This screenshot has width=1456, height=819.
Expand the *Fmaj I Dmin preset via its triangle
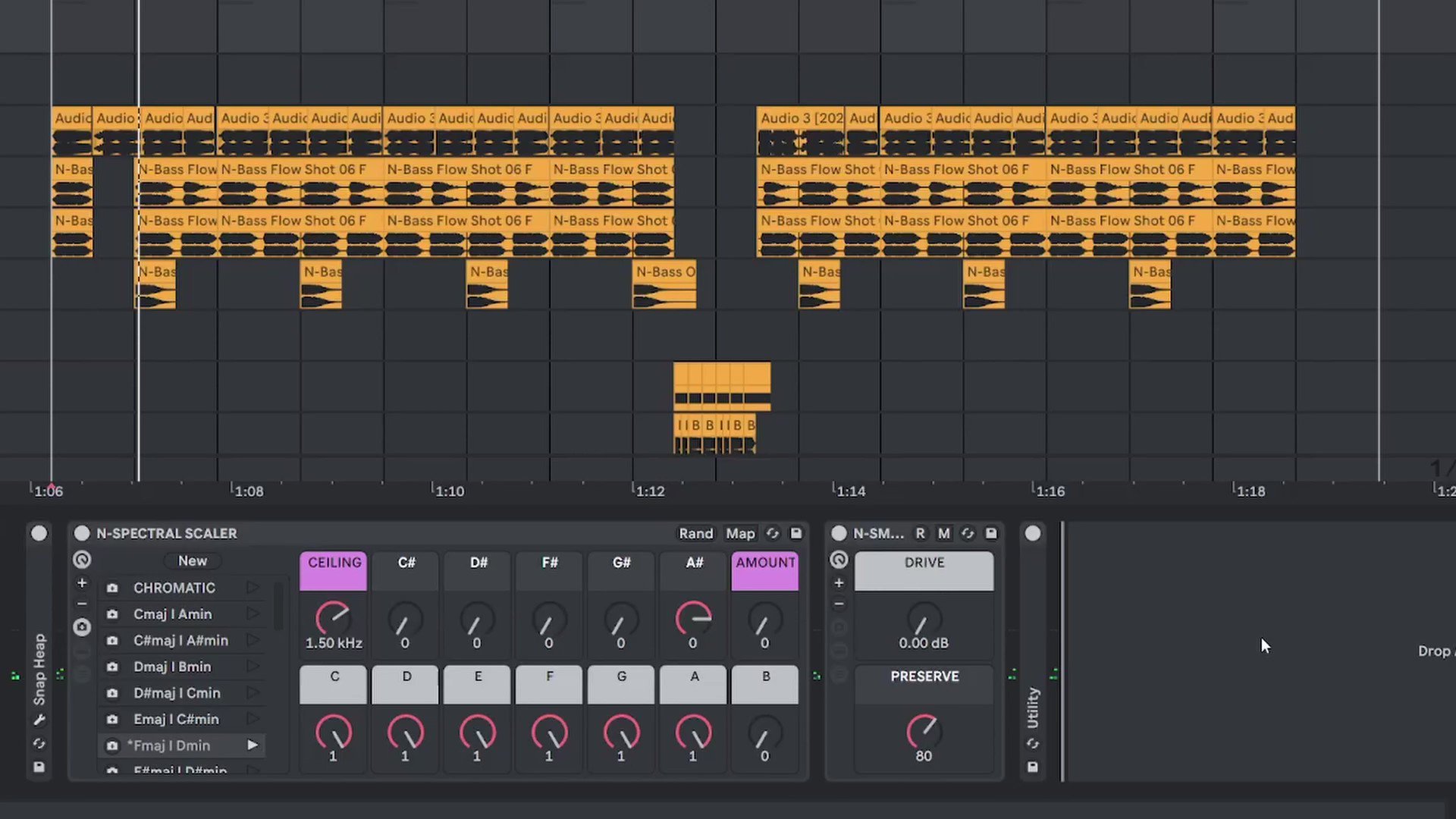click(x=253, y=745)
